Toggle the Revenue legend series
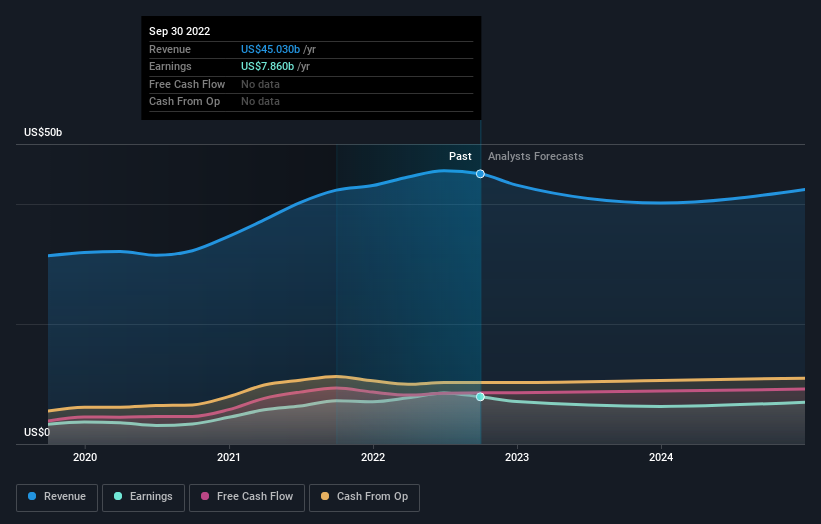Screen dimensions: 821x524 point(57,497)
